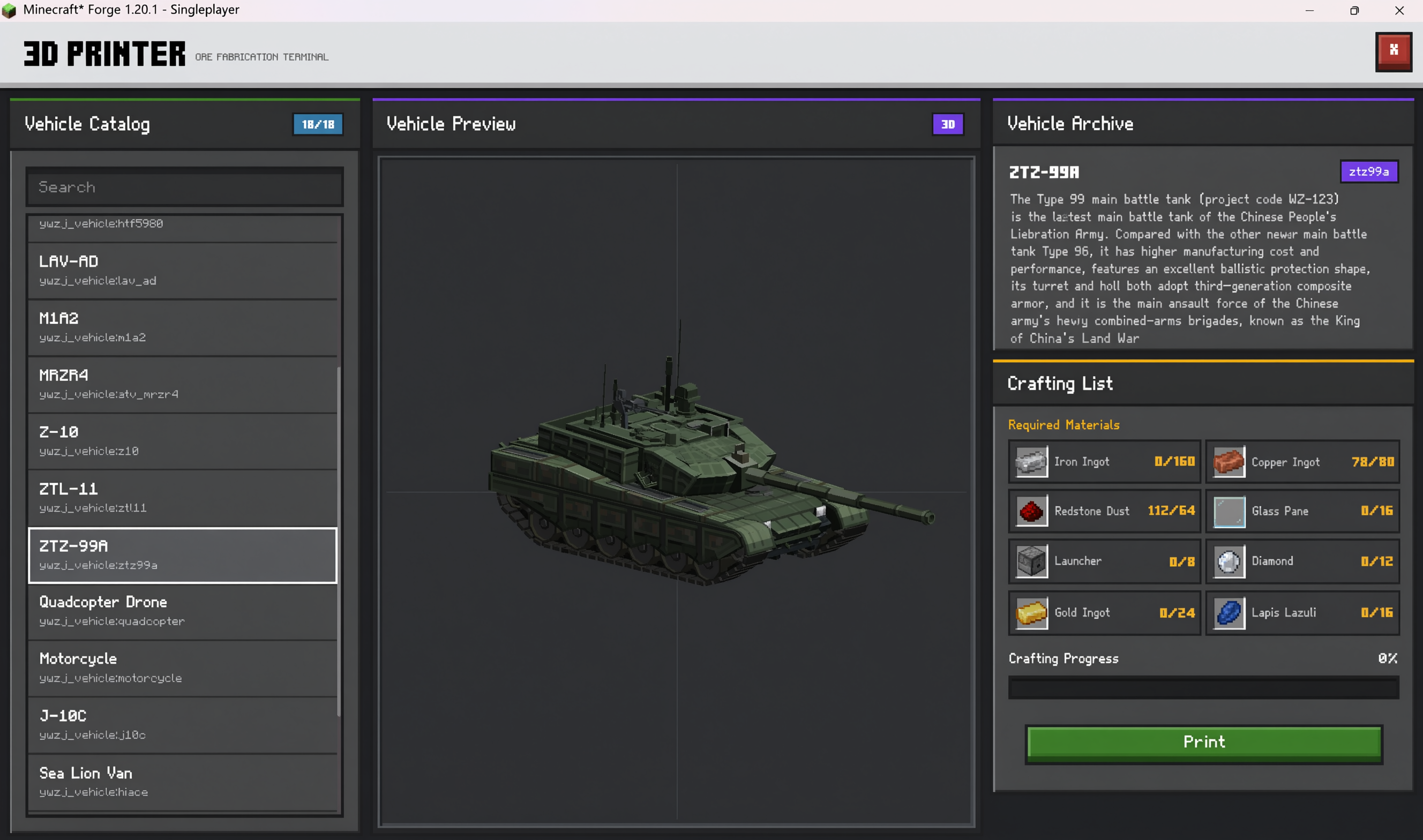Select M1A2 in the vehicle list
1423x840 pixels.
coord(183,328)
